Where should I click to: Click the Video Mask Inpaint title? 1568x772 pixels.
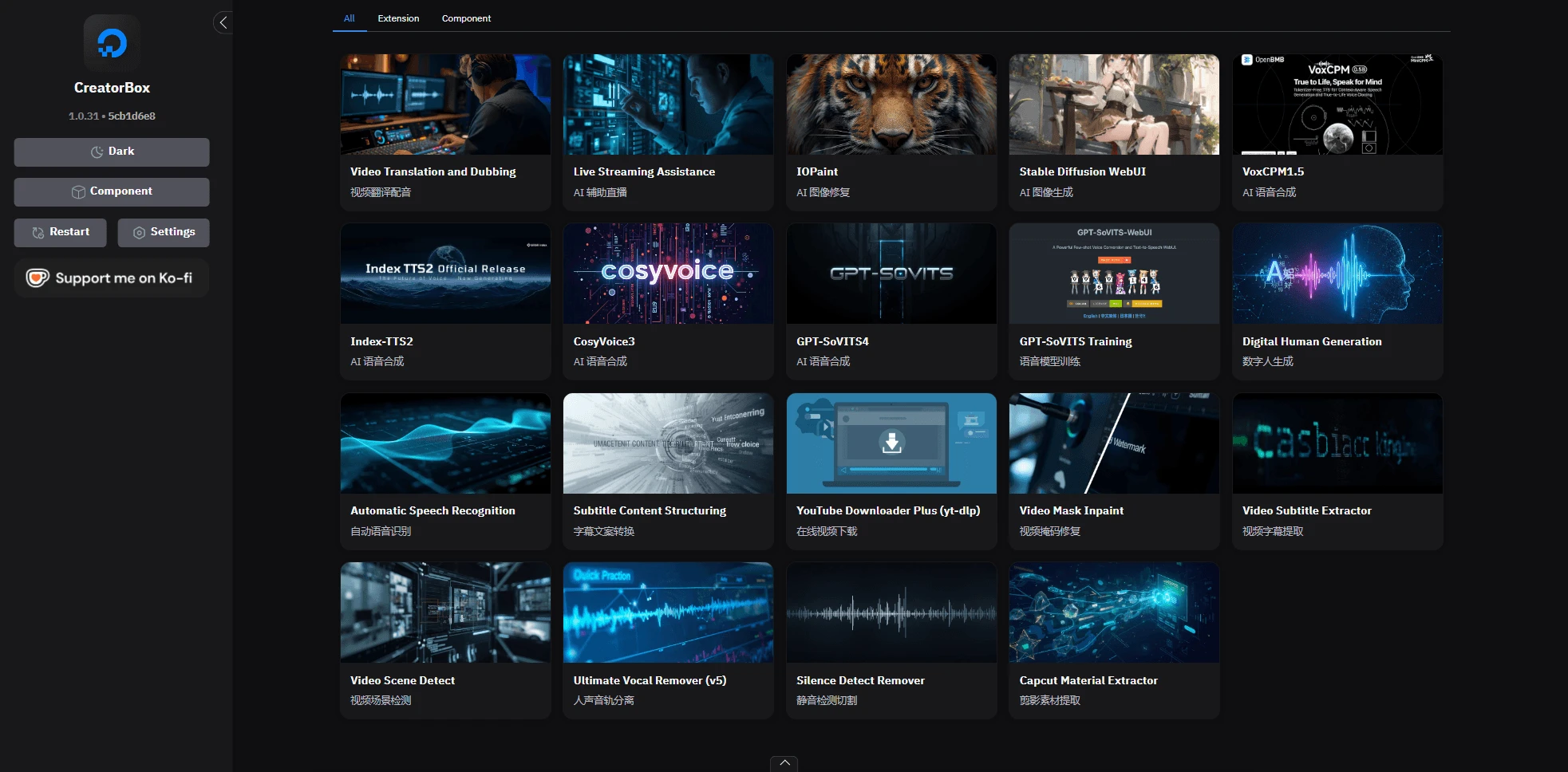click(1071, 510)
